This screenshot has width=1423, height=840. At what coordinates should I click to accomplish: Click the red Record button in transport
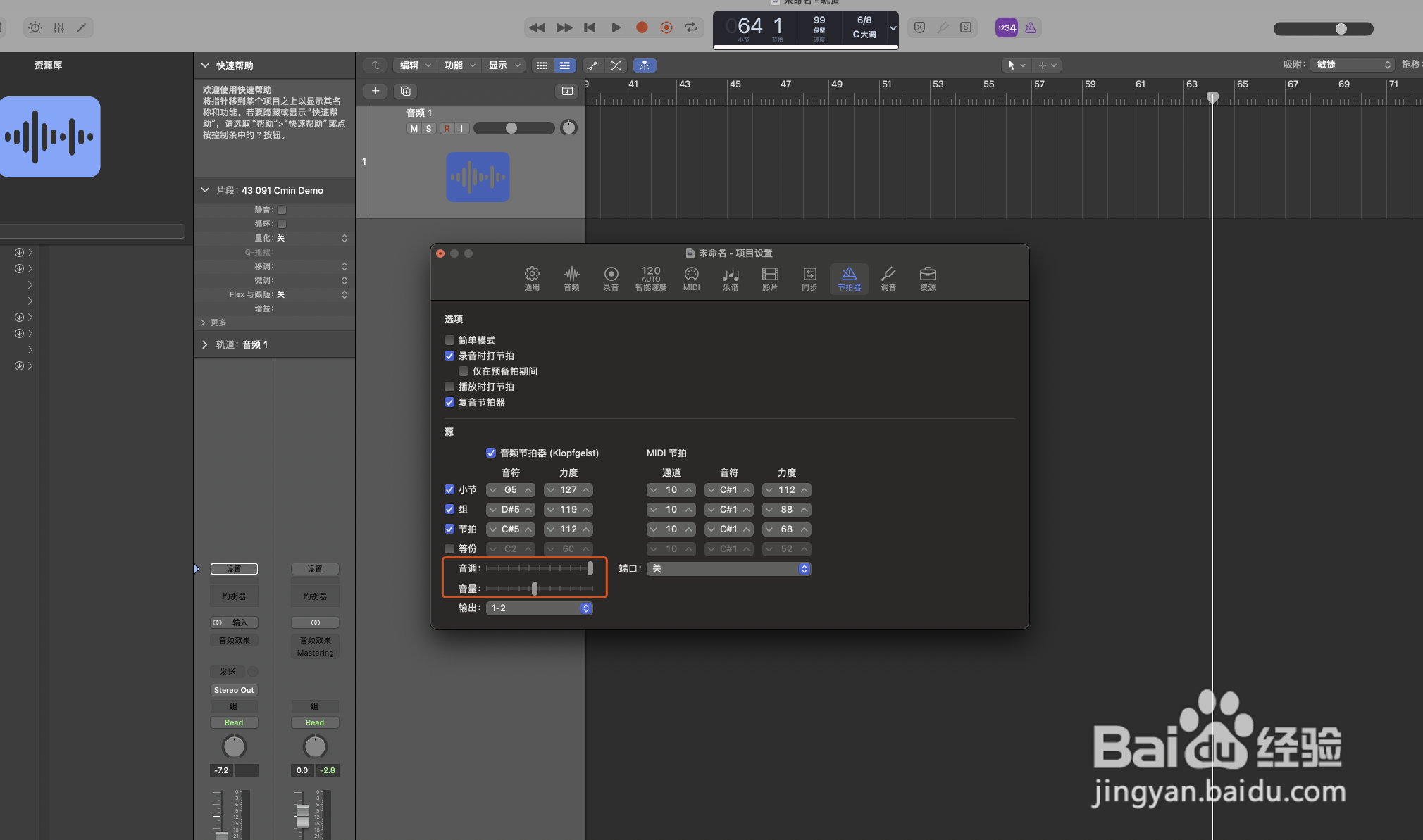pos(642,27)
